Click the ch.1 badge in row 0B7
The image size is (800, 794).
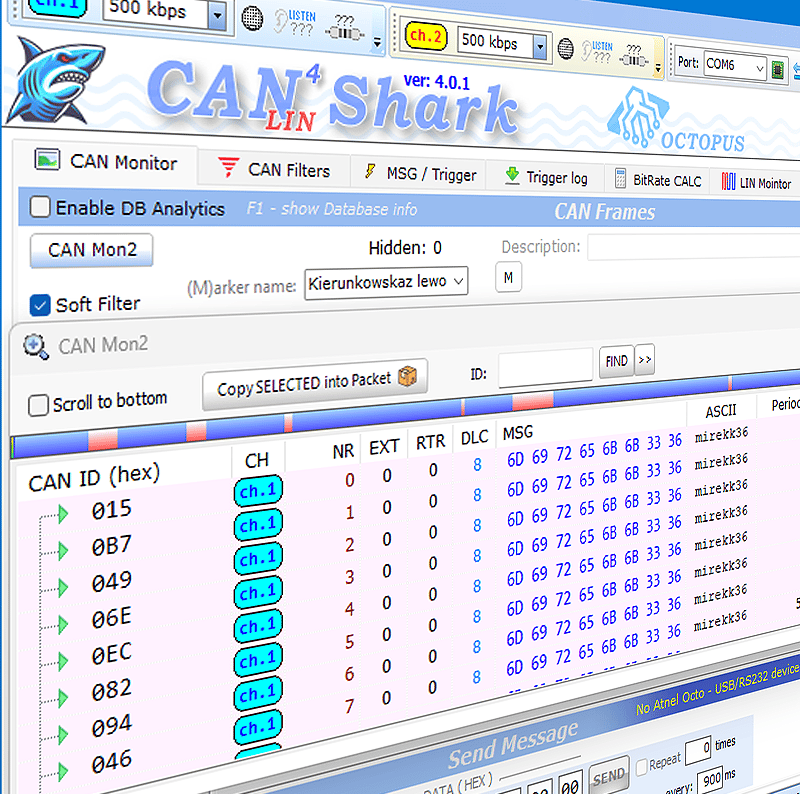point(258,524)
